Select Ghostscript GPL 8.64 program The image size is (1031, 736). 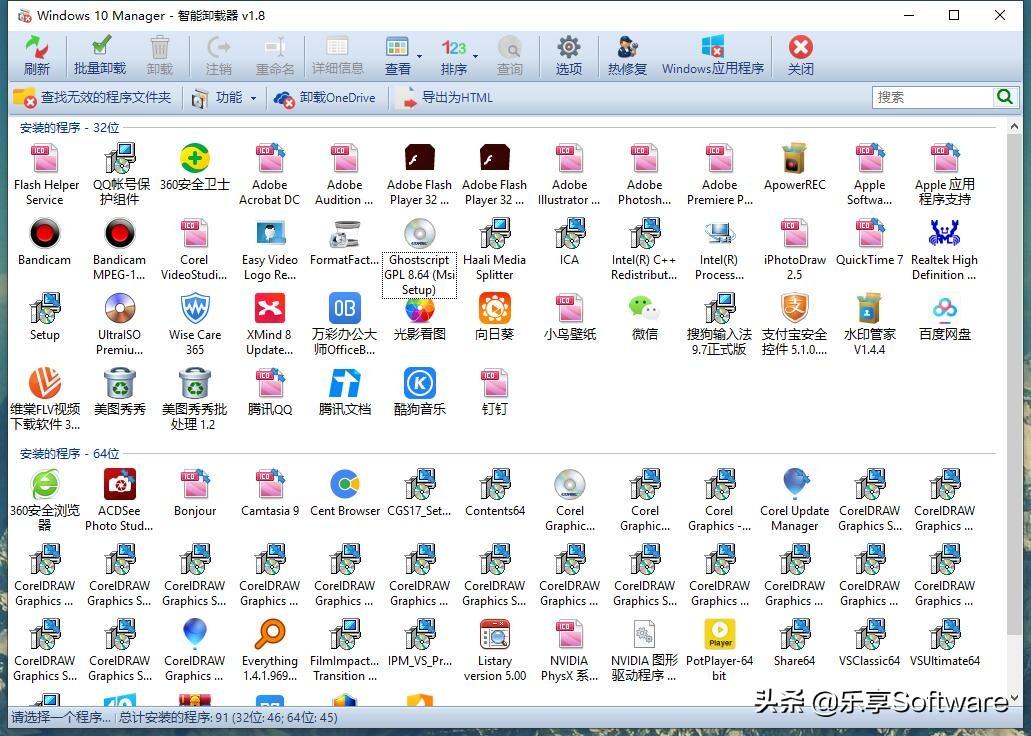tap(420, 258)
